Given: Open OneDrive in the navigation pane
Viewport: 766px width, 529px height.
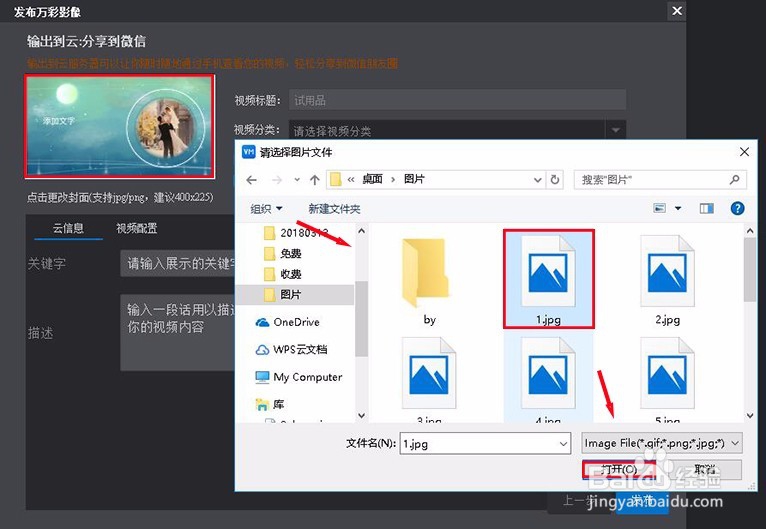Looking at the screenshot, I should [x=288, y=322].
